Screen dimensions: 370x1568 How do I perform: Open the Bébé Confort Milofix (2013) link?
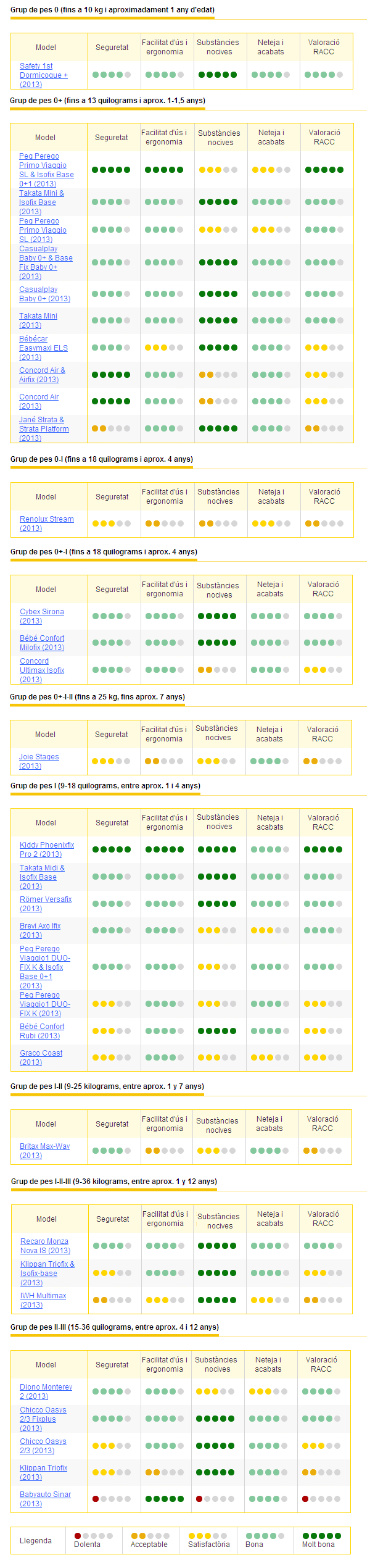tap(42, 643)
